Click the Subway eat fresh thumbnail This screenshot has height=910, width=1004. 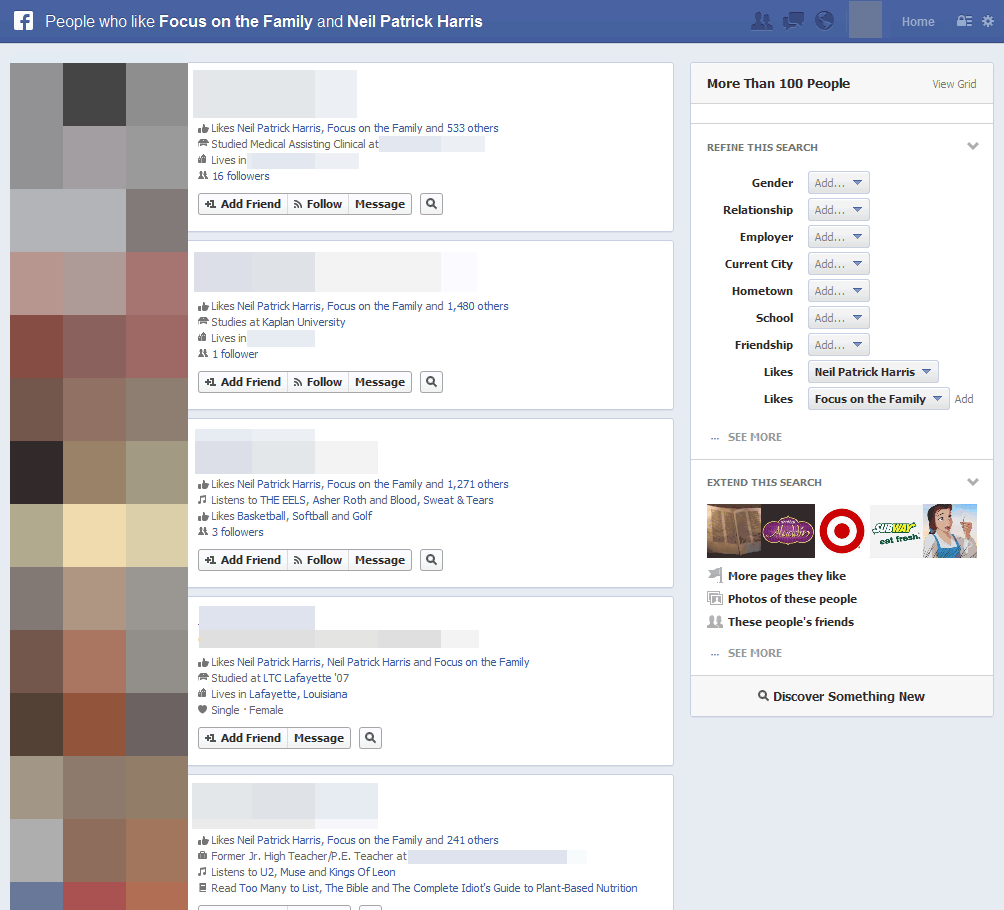click(x=895, y=531)
